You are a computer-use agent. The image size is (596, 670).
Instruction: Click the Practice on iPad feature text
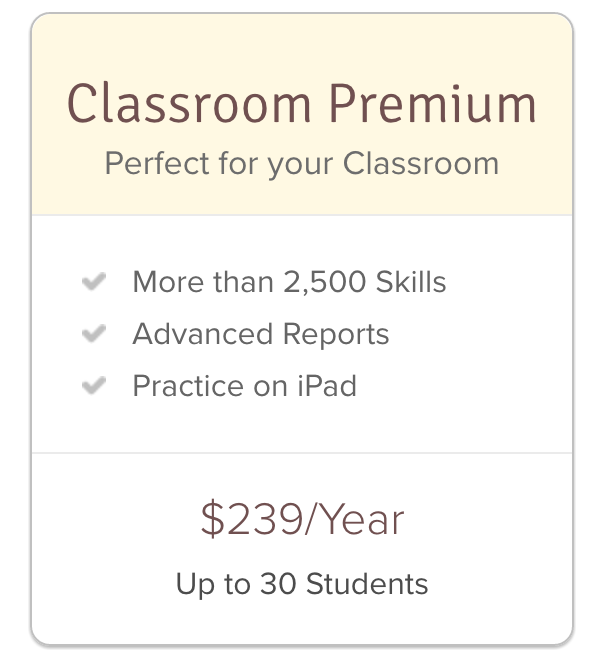[x=244, y=386]
